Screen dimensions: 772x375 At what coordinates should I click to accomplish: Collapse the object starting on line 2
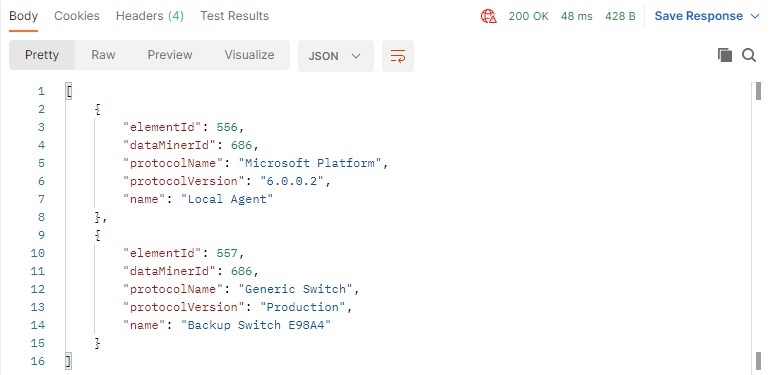(98, 109)
